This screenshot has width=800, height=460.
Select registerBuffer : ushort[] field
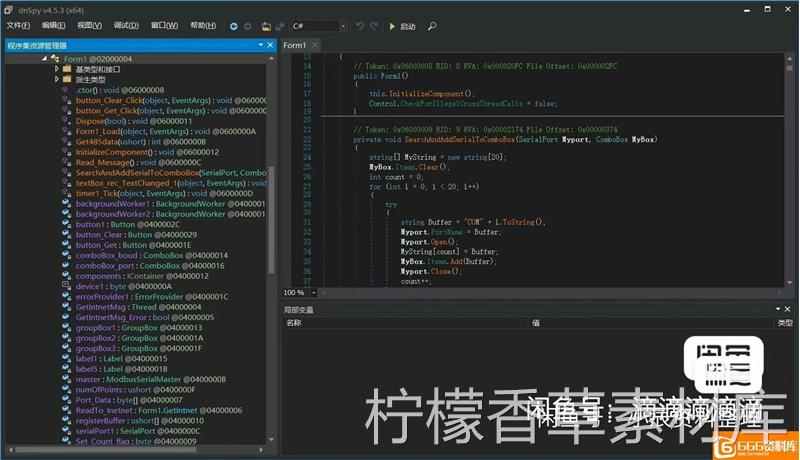[x=139, y=420]
